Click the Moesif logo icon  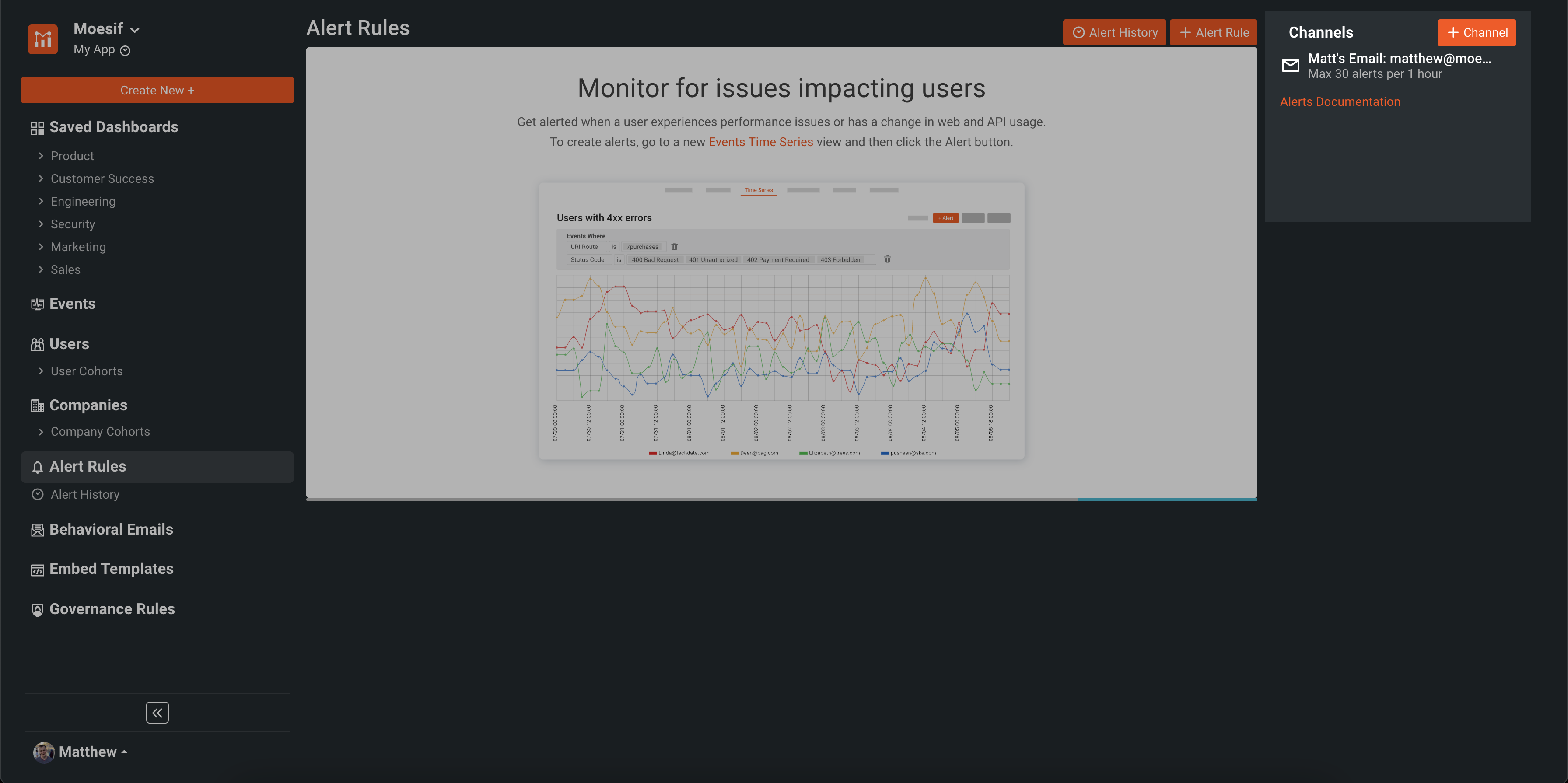pyautogui.click(x=42, y=39)
